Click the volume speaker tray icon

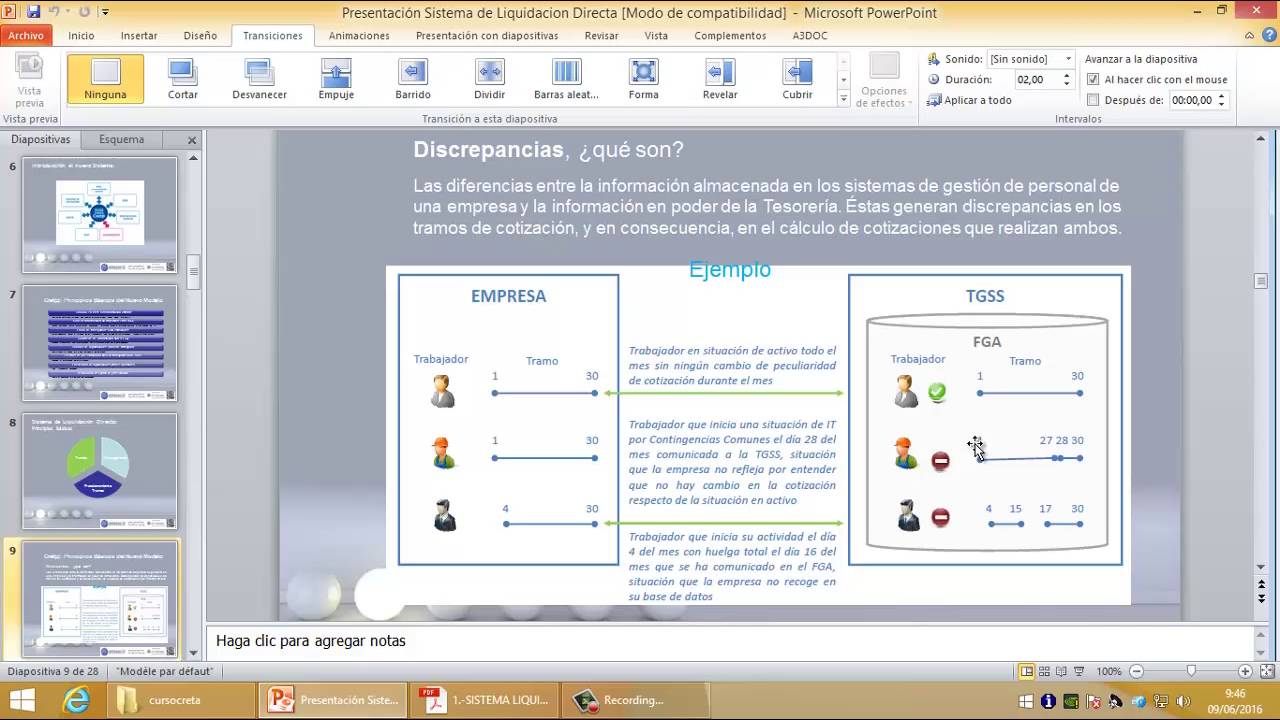pyautogui.click(x=1184, y=701)
